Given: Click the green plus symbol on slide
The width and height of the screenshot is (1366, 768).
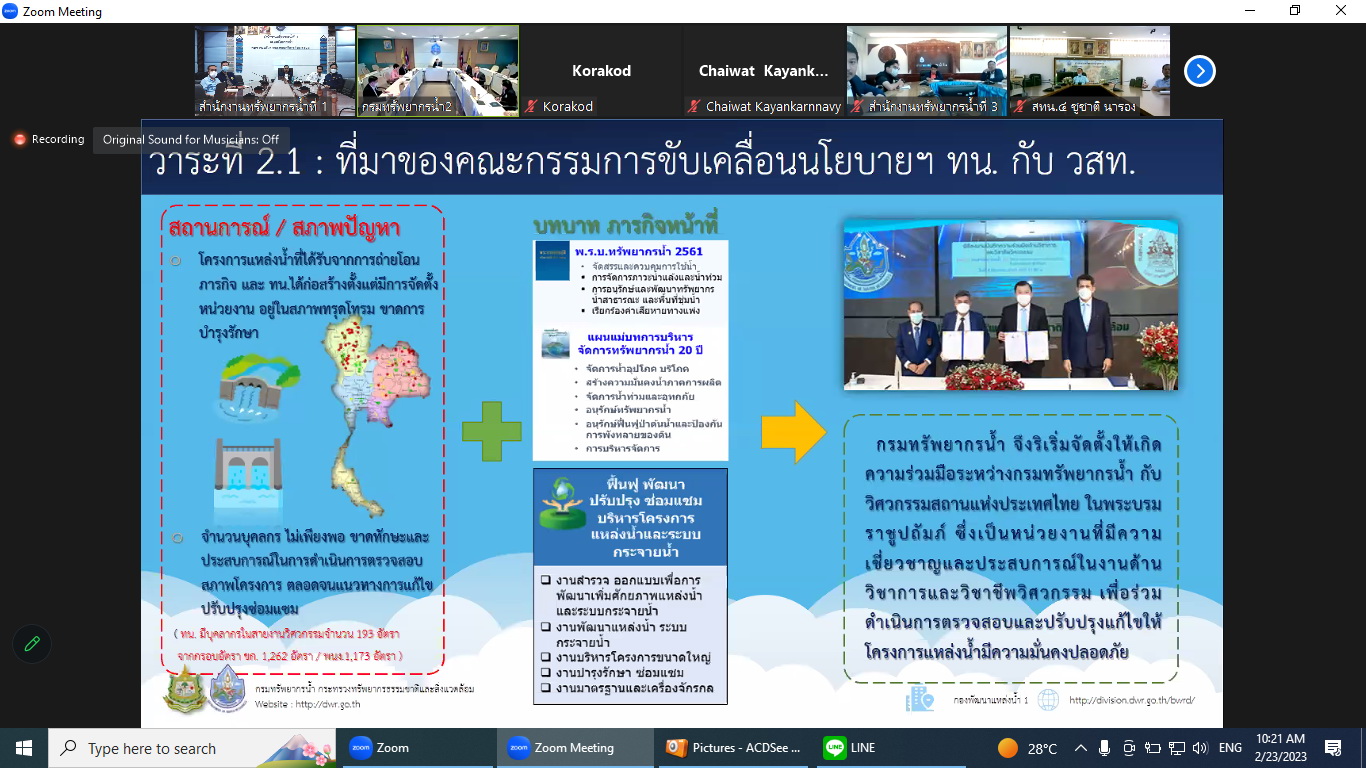Looking at the screenshot, I should click(491, 431).
